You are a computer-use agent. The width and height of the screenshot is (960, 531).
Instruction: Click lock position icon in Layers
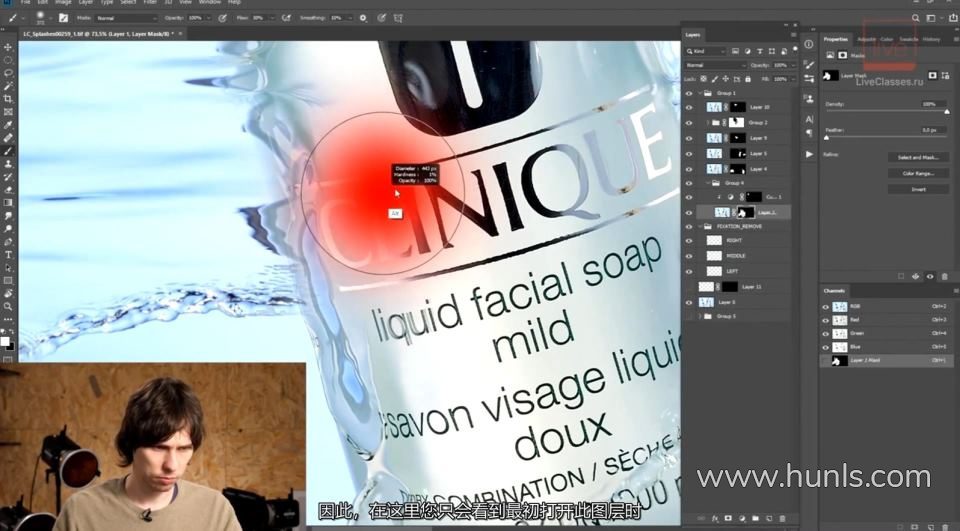coord(726,79)
